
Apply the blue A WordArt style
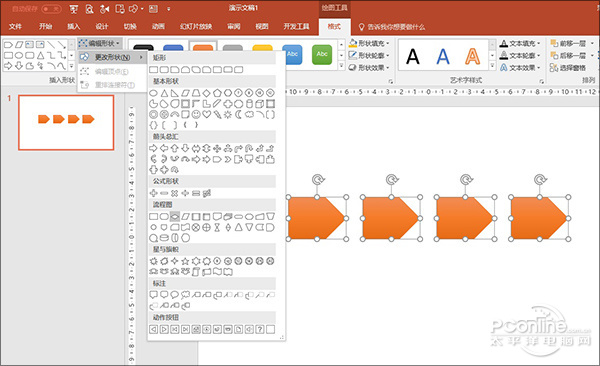click(x=443, y=56)
